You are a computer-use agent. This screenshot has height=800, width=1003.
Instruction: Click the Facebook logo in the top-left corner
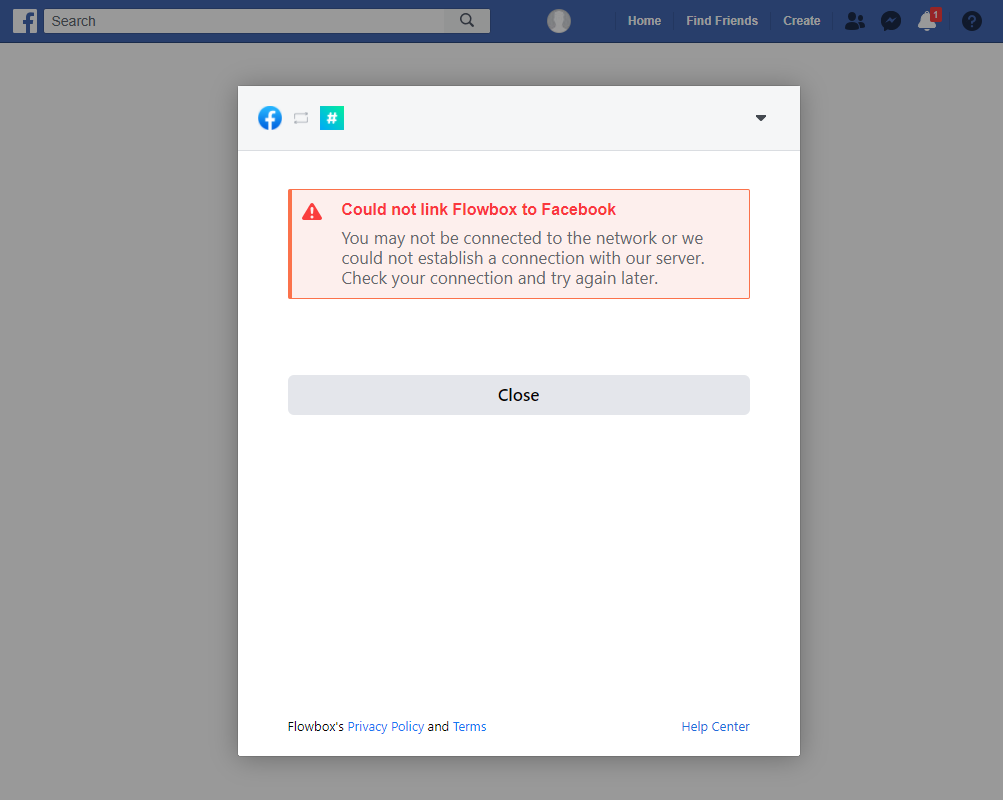coord(24,20)
